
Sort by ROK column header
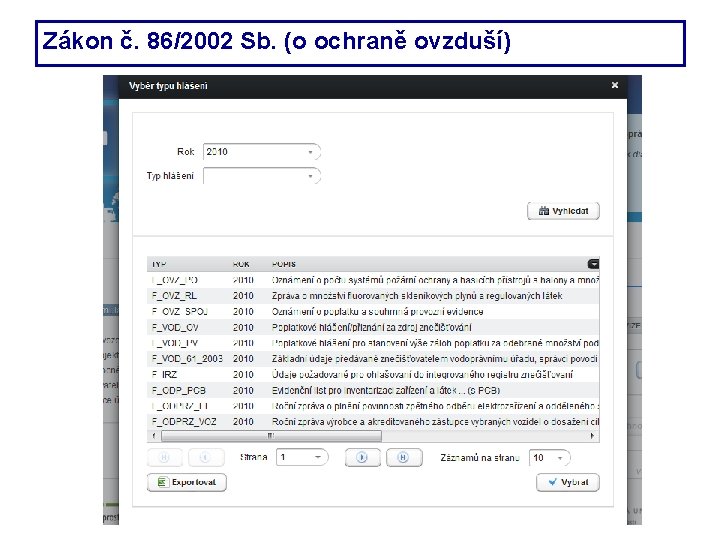point(241,264)
